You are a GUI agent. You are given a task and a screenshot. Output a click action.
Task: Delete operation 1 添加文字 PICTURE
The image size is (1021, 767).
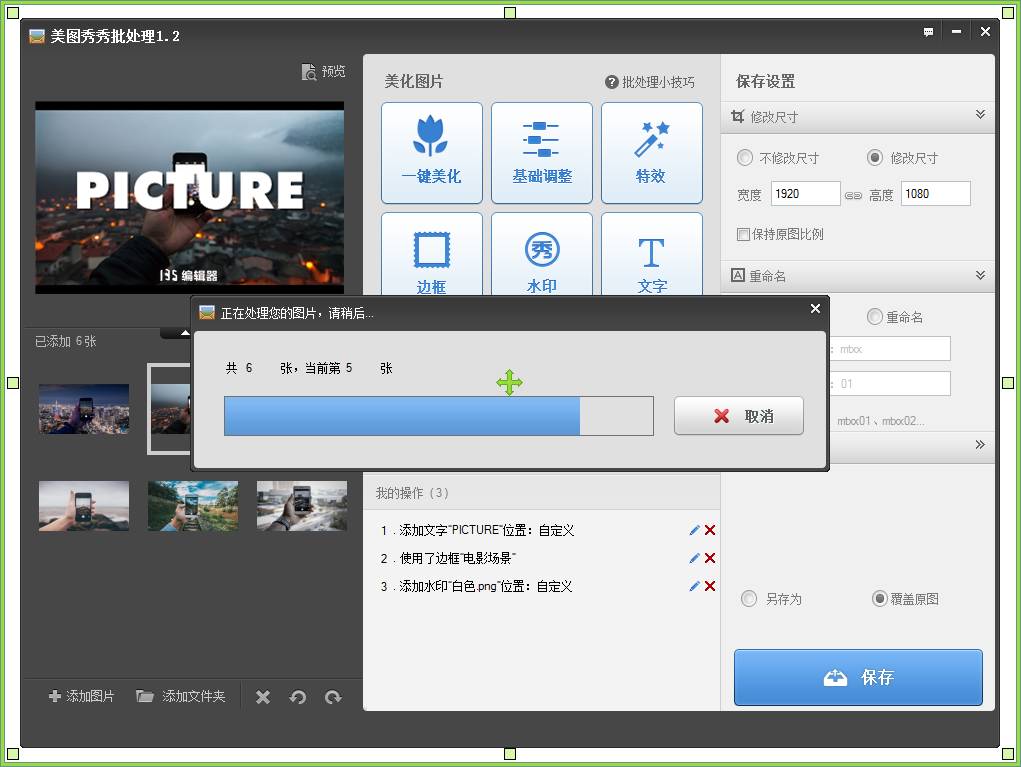[x=710, y=531]
